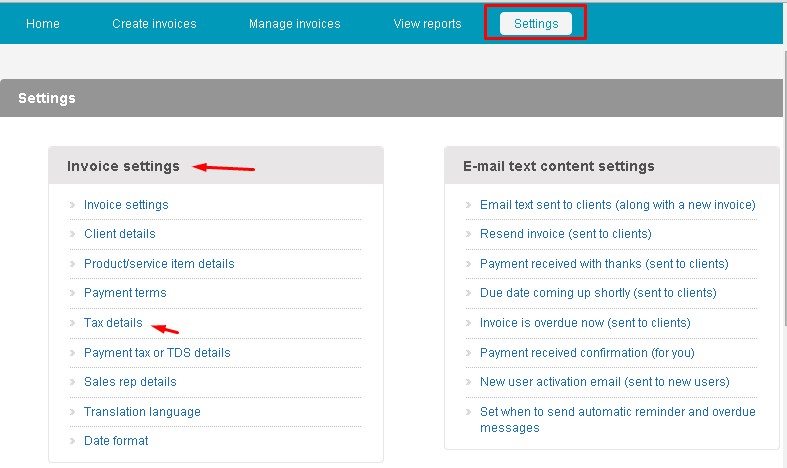787x468 pixels.
Task: Open New user activation email text
Action: point(605,382)
